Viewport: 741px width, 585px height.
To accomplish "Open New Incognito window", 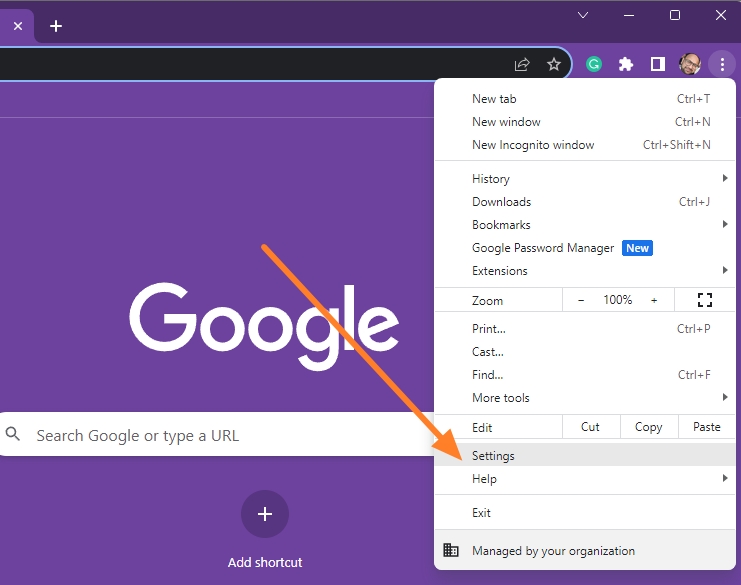I will click(x=585, y=145).
